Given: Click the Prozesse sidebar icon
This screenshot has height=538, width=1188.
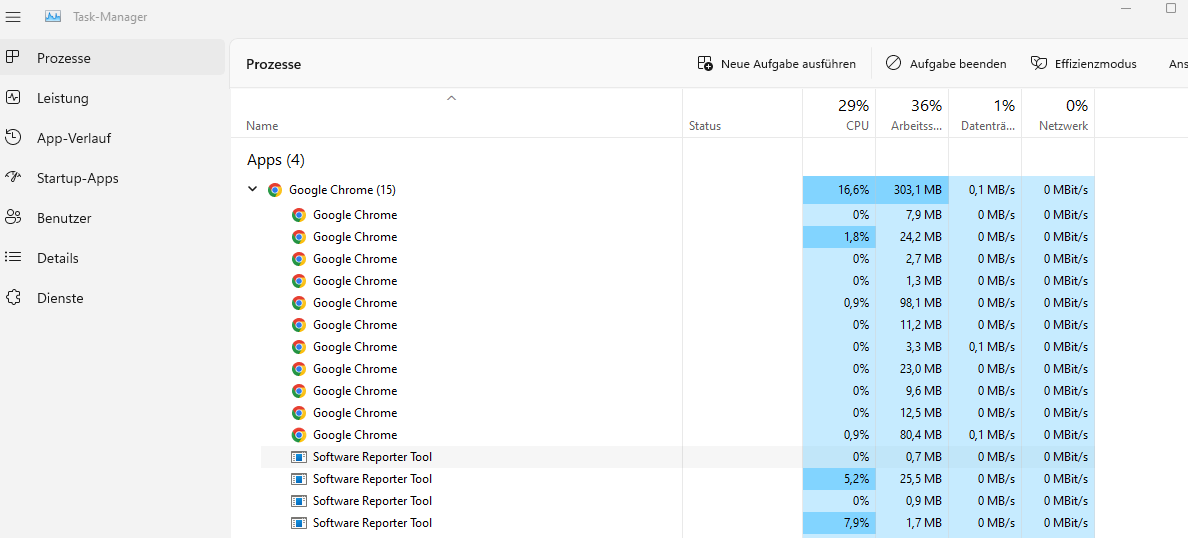Looking at the screenshot, I should coord(13,58).
